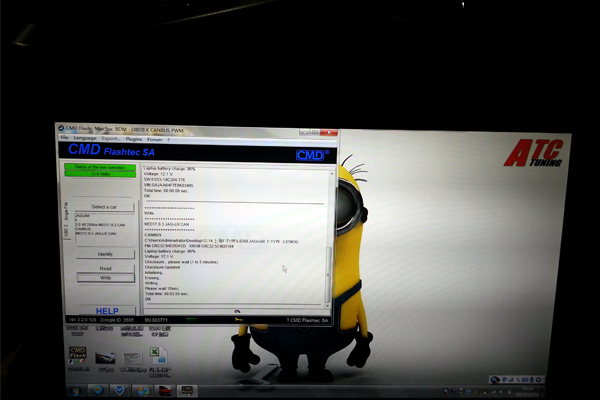Image resolution: width=600 pixels, height=400 pixels.
Task: Click the Checksum... please wait log line
Action: click(x=181, y=262)
